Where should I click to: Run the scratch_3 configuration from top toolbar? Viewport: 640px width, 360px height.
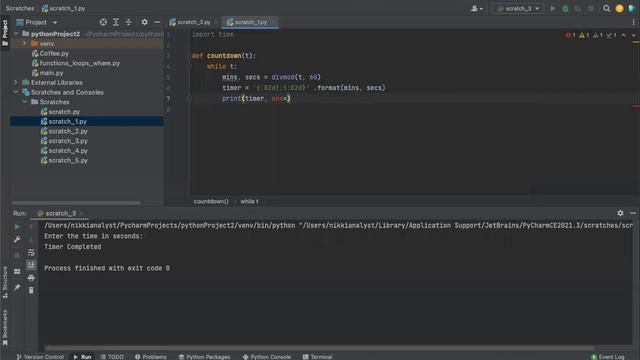coord(553,9)
